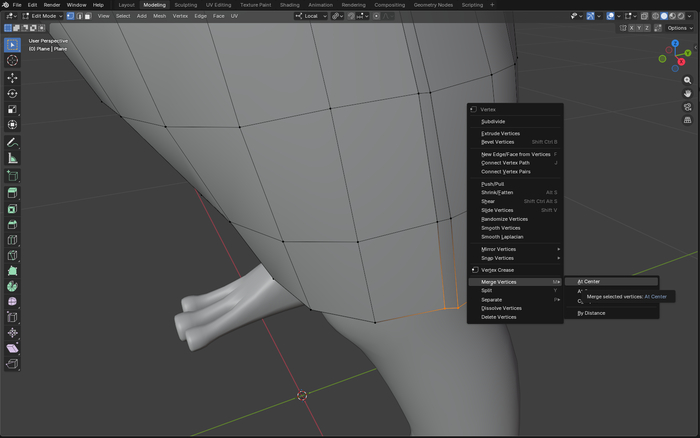Activate the Cursor tool in left toolbar
This screenshot has width=700, height=438.
pos(13,61)
